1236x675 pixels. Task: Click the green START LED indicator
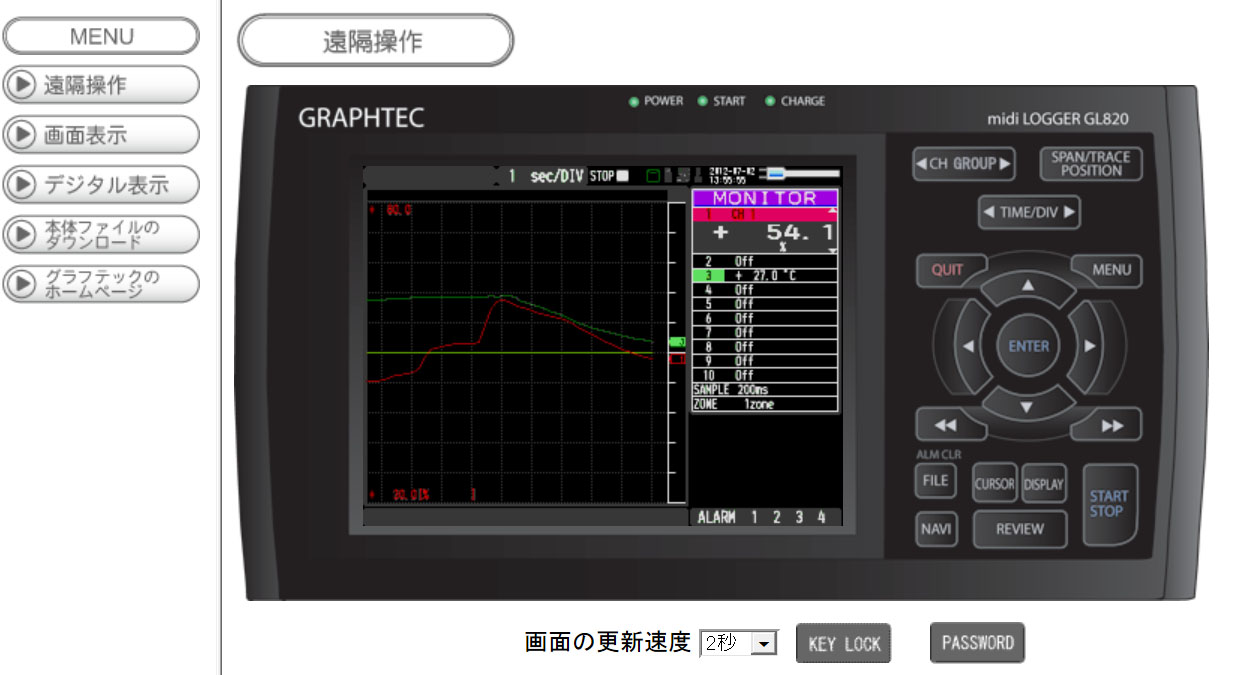point(703,101)
